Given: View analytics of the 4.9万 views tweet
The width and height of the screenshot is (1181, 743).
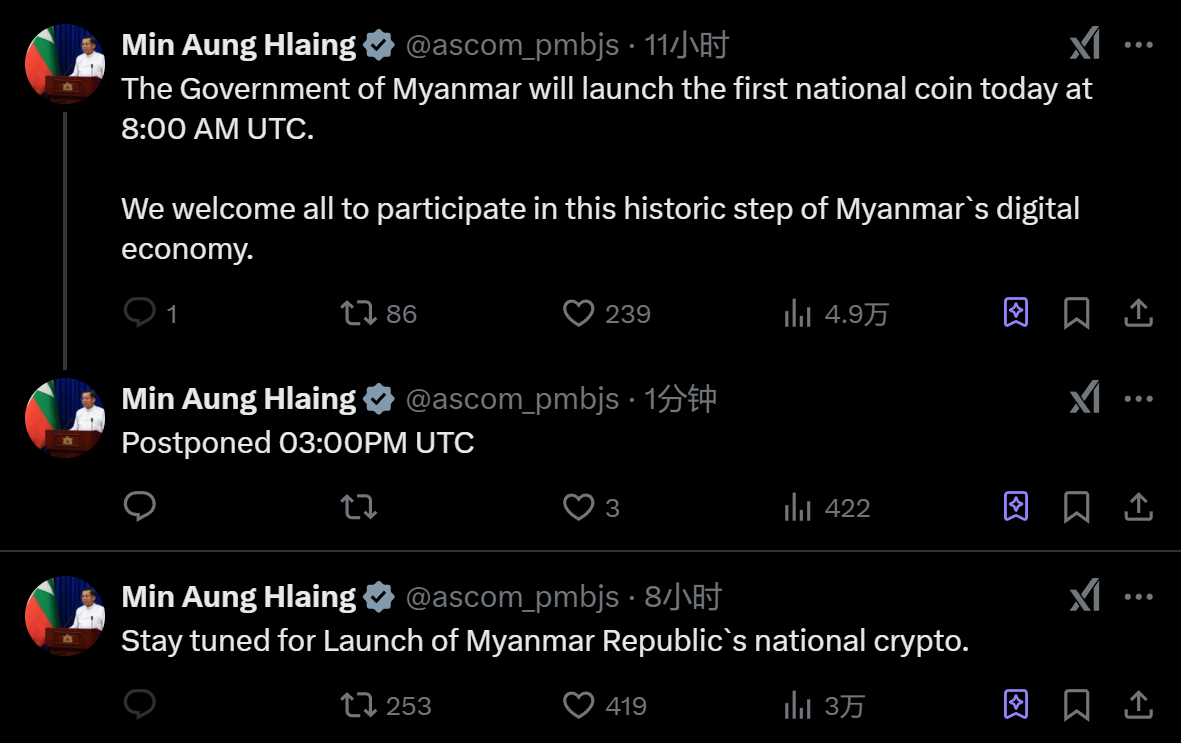Looking at the screenshot, I should tap(798, 314).
